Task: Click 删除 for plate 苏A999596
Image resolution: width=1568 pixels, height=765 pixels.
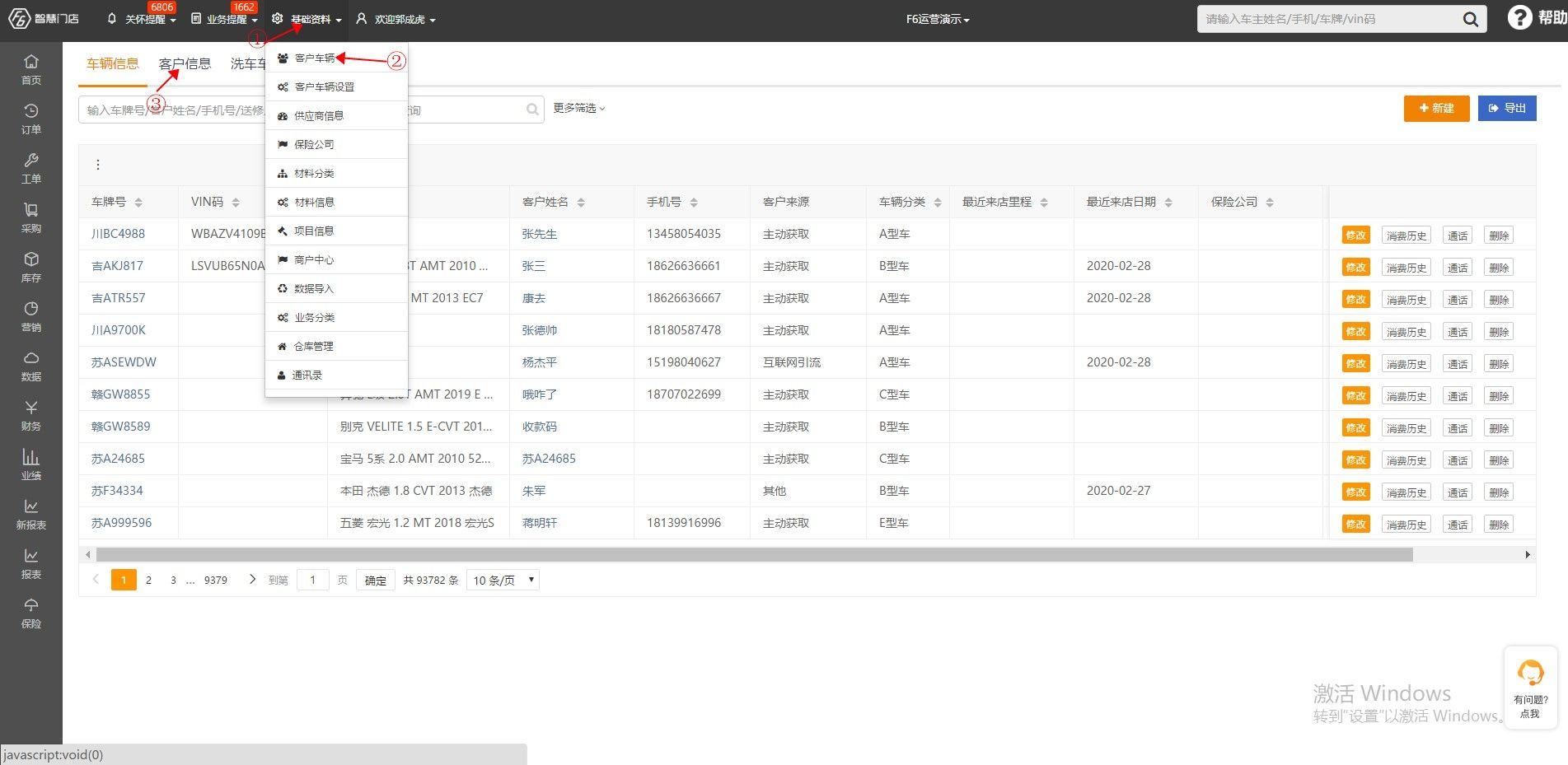Action: pos(1499,525)
